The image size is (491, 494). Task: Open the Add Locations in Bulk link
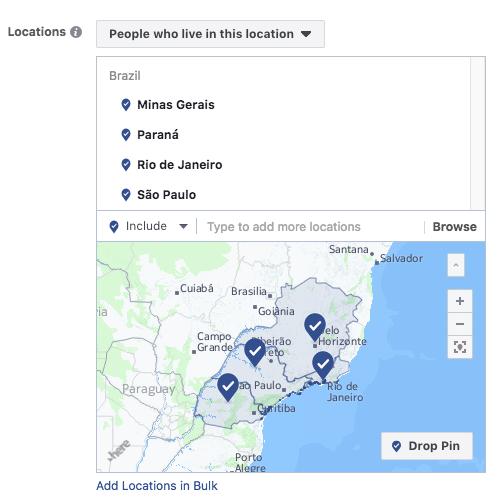pos(157,486)
